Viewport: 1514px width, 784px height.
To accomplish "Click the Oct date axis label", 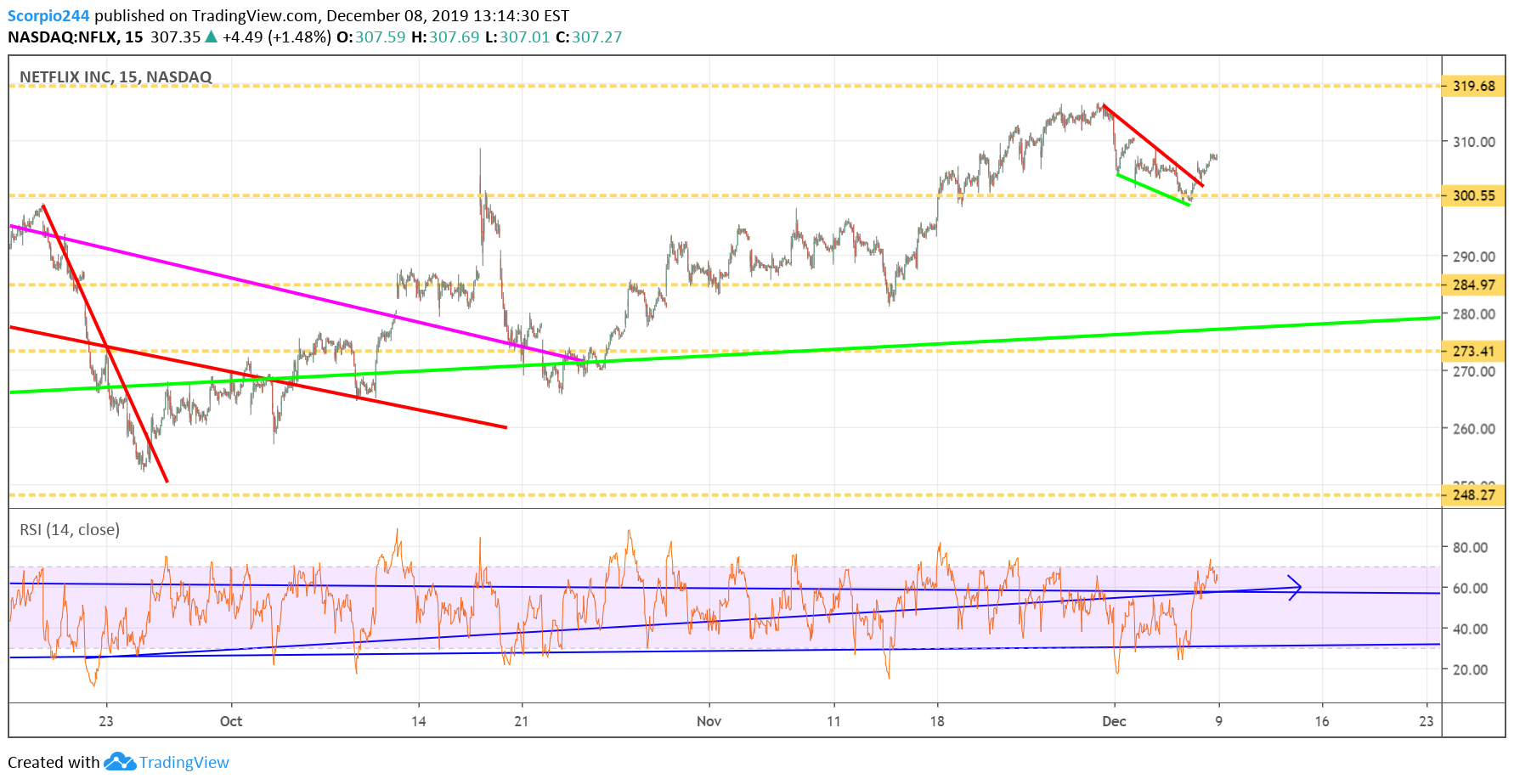I will click(231, 721).
